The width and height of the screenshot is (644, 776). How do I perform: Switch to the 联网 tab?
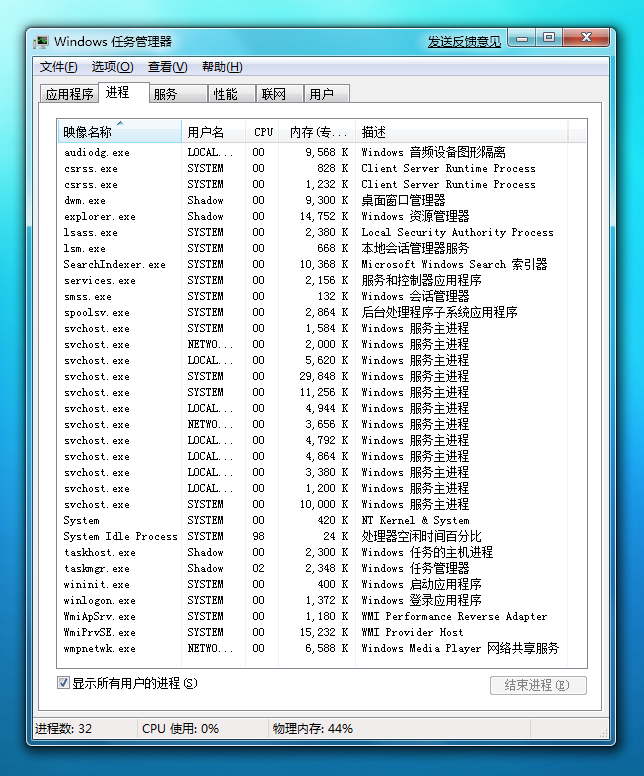point(279,94)
